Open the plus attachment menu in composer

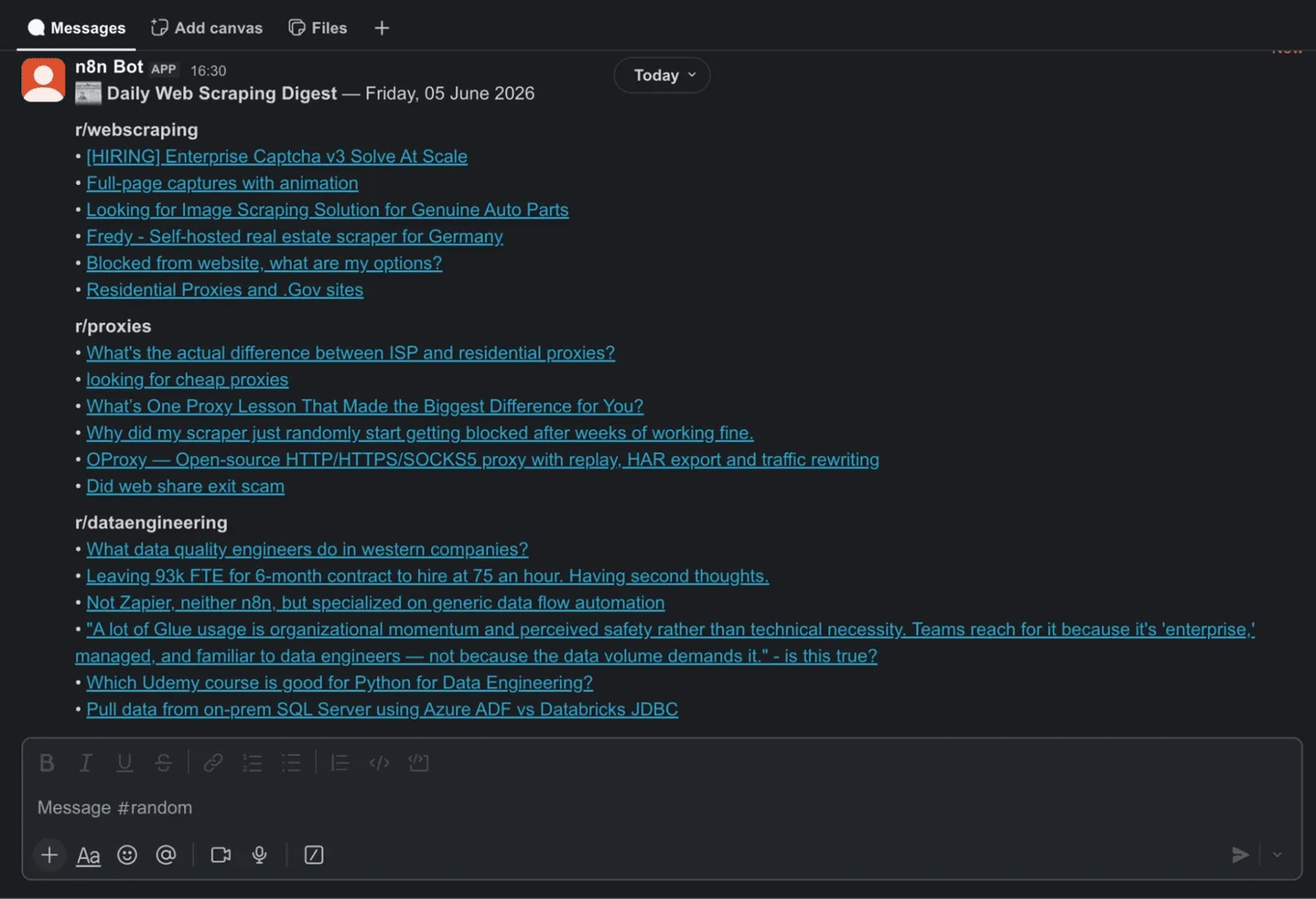[x=50, y=855]
